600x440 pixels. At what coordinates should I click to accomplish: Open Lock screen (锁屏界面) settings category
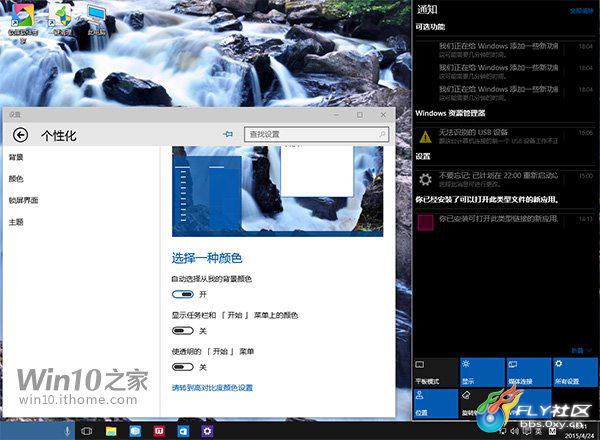[24, 200]
